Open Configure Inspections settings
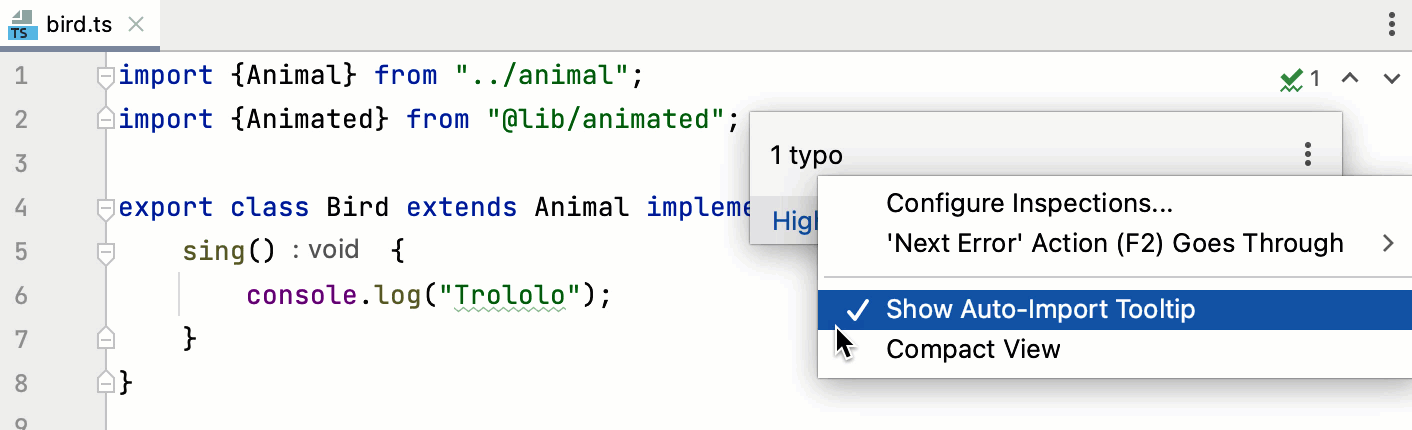The height and width of the screenshot is (430, 1412). coord(1029,203)
